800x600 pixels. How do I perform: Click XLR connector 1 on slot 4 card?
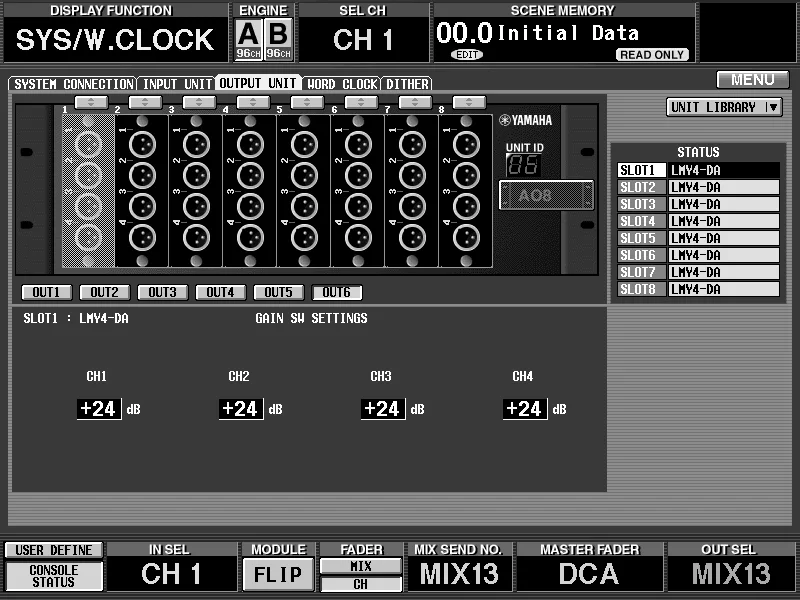[x=251, y=144]
